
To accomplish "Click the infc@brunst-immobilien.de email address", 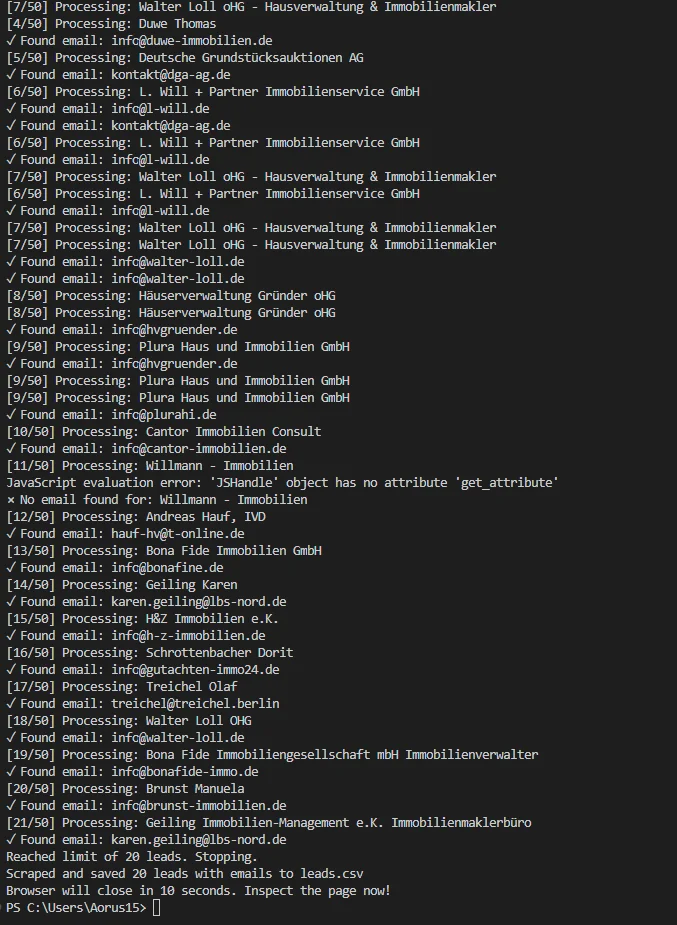I will point(198,806).
